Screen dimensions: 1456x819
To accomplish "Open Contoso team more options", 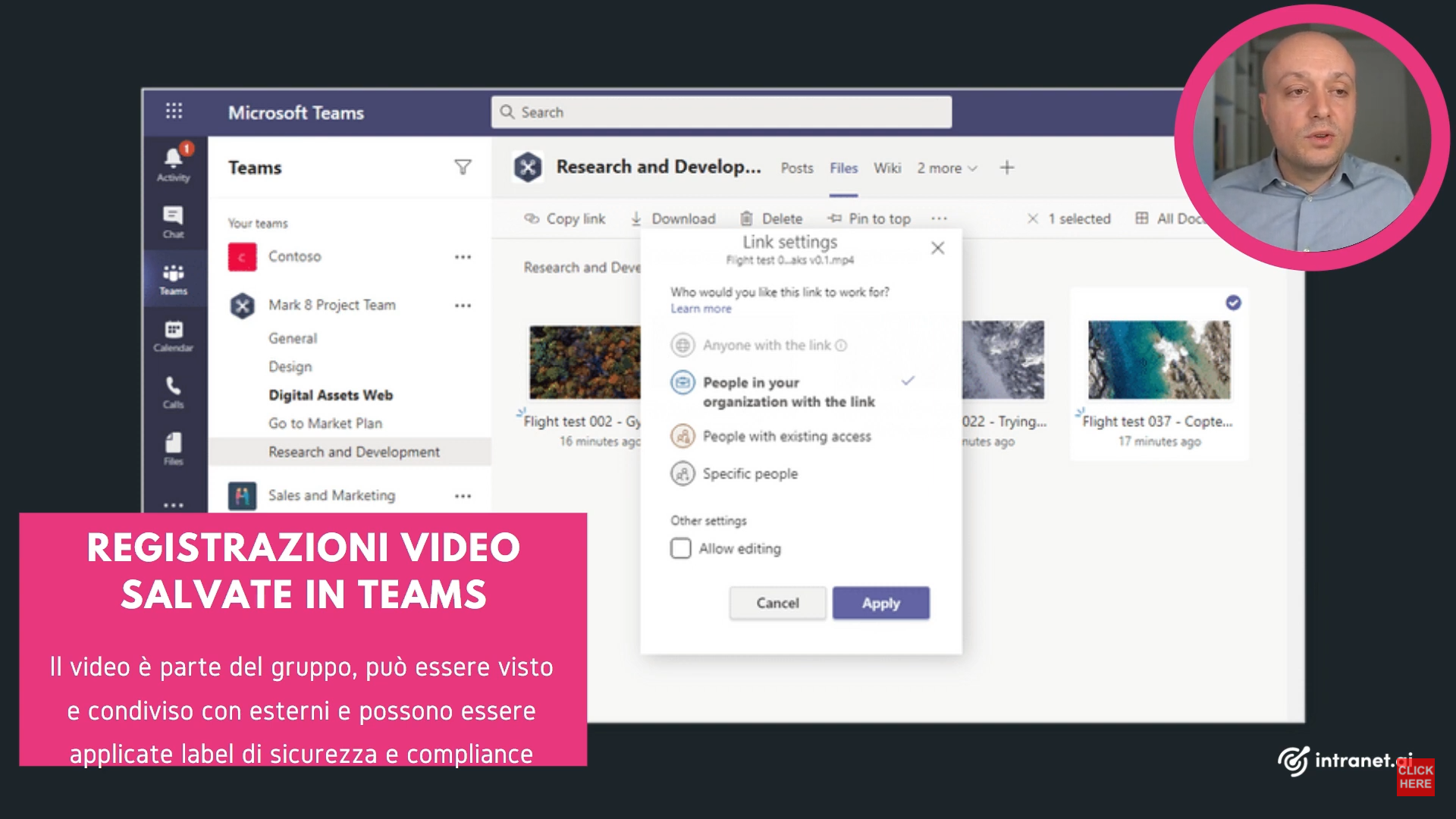I will (463, 257).
